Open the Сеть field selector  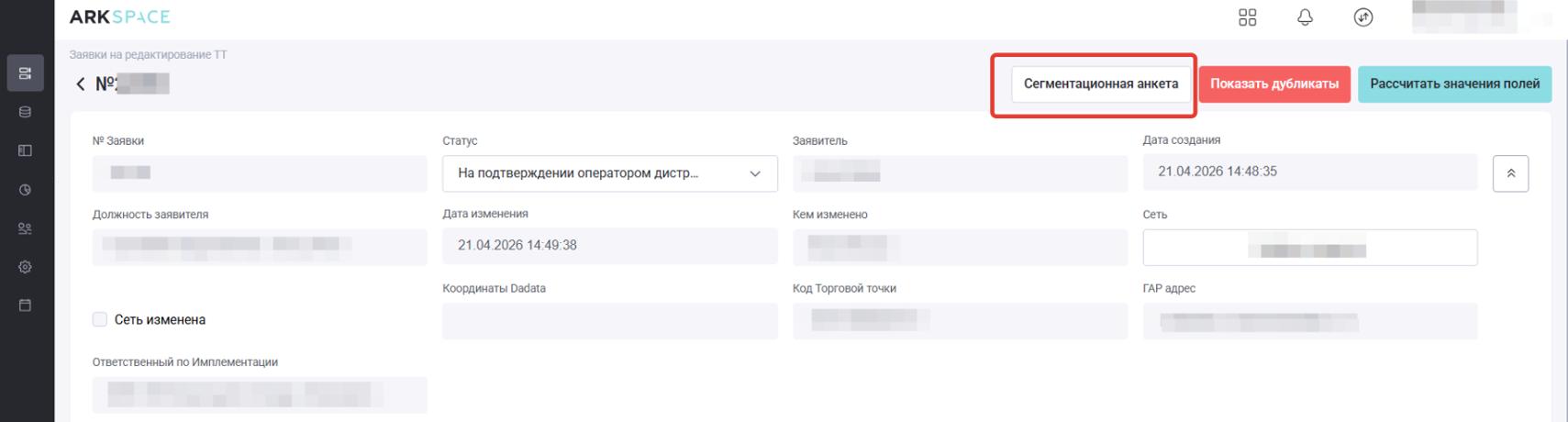click(x=1309, y=248)
